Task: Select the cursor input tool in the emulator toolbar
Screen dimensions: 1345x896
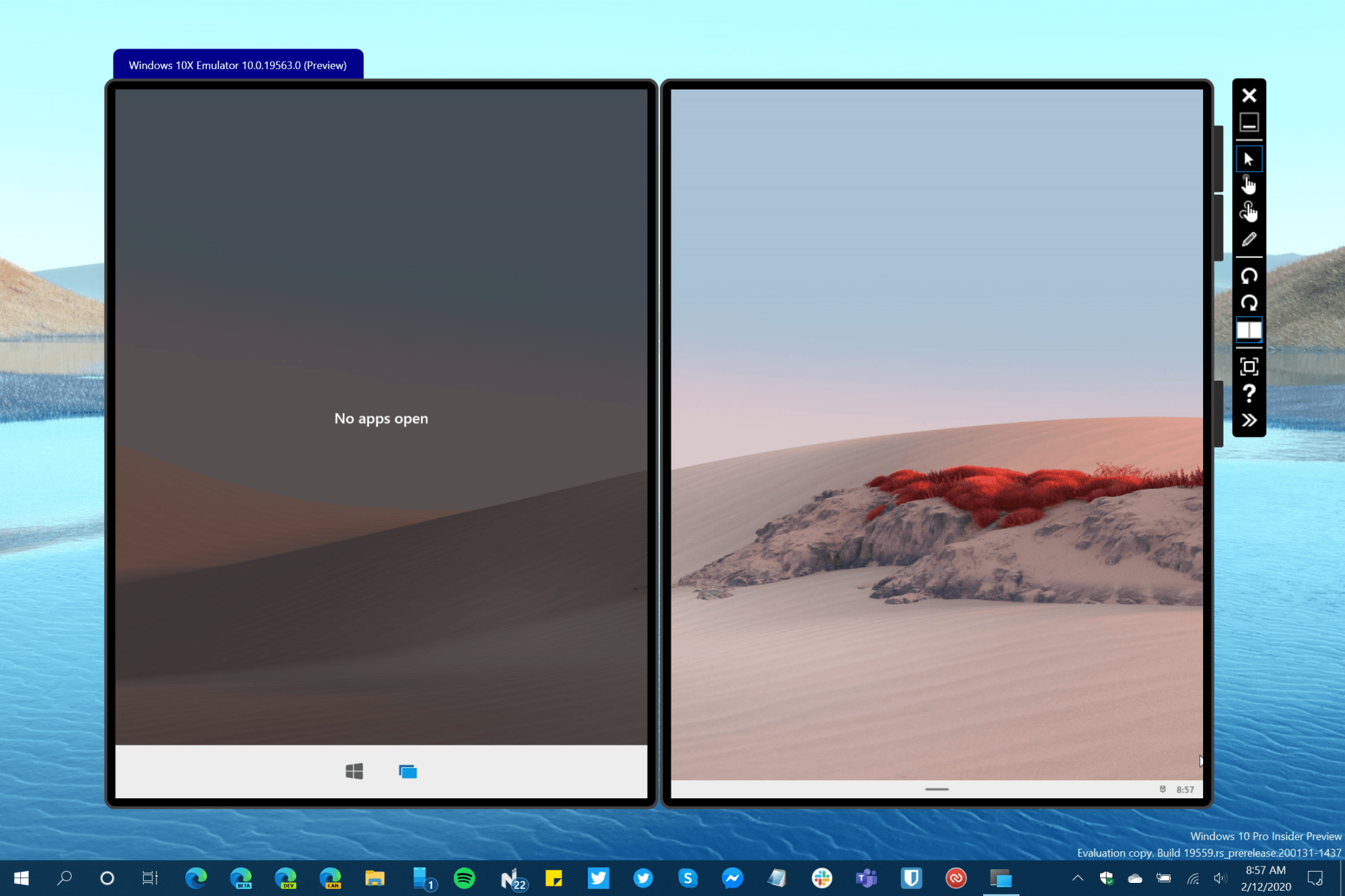Action: [x=1249, y=159]
